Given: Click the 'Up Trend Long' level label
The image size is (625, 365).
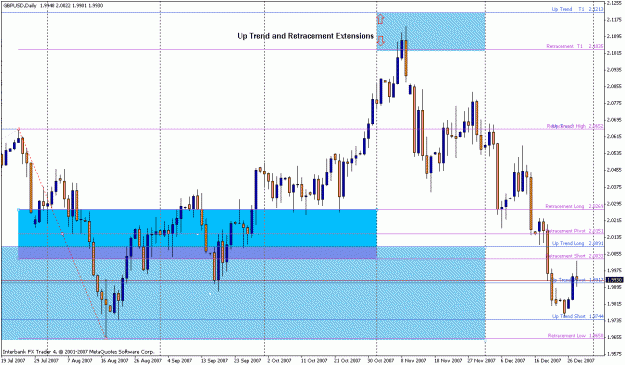Looking at the screenshot, I should click(x=577, y=243).
